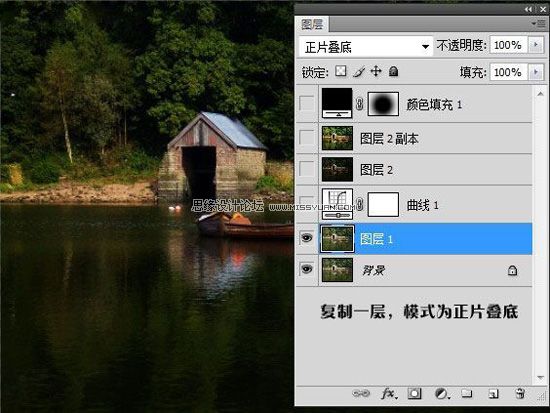This screenshot has width=550, height=413.
Task: Click the white mask thumbnail of 曲线 1
Action: 383,204
